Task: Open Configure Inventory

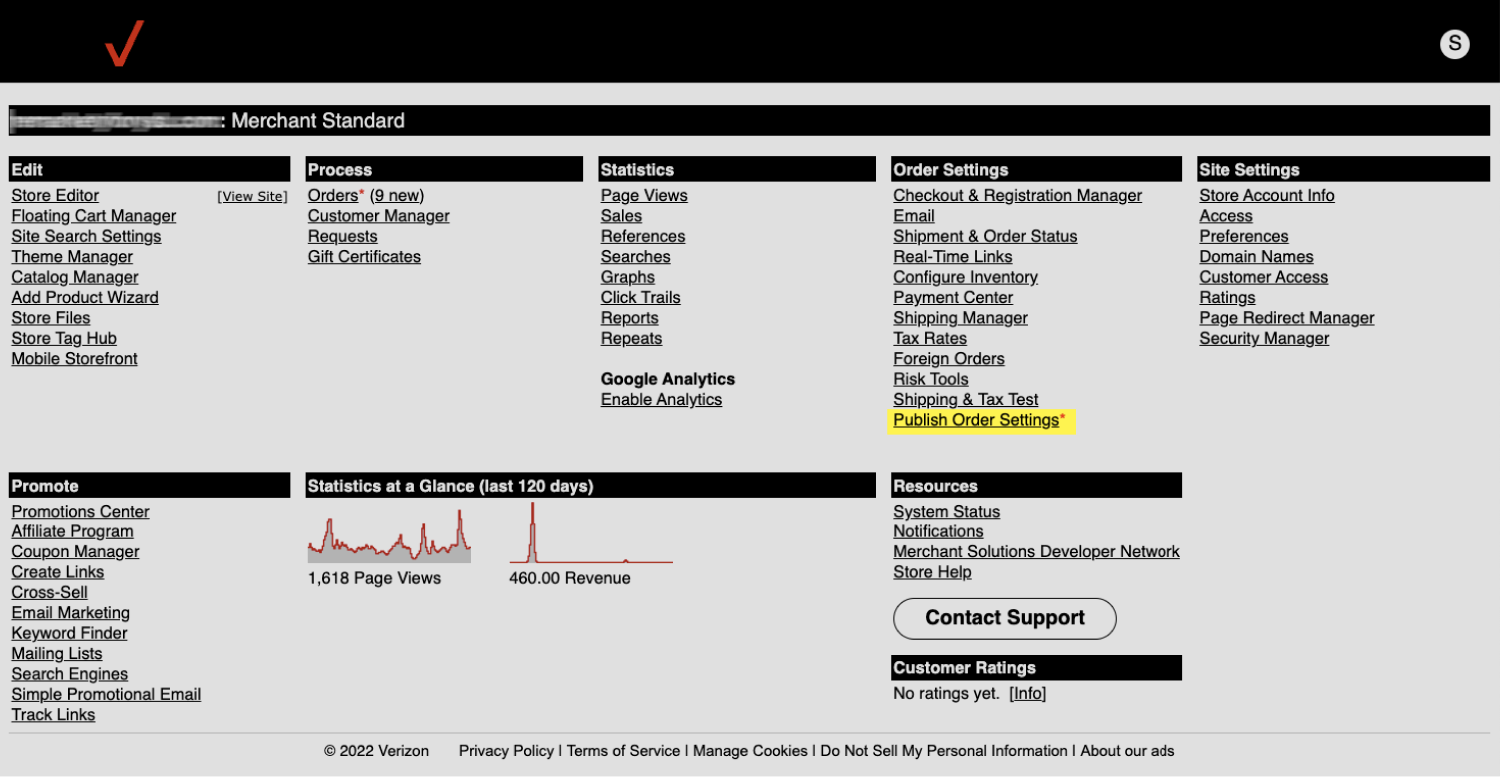Action: pyautogui.click(x=965, y=277)
